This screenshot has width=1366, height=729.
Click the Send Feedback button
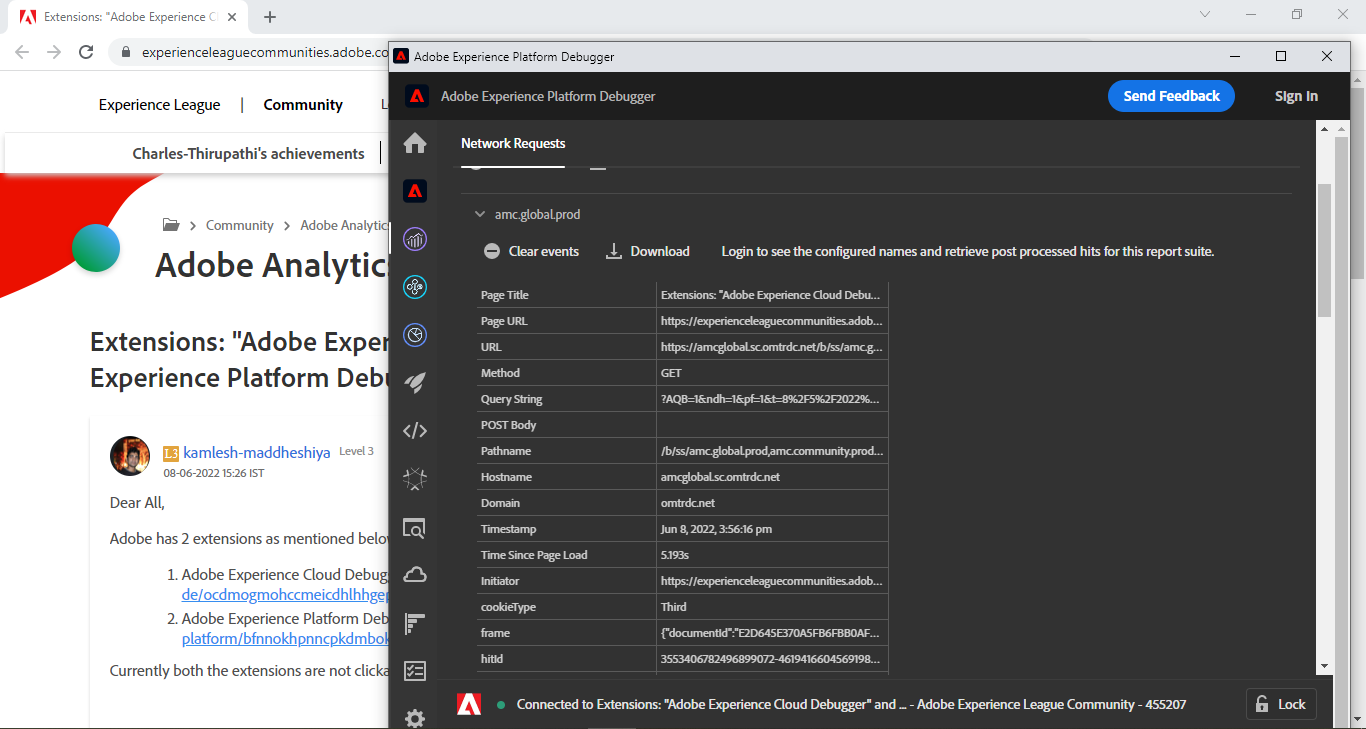(x=1171, y=96)
